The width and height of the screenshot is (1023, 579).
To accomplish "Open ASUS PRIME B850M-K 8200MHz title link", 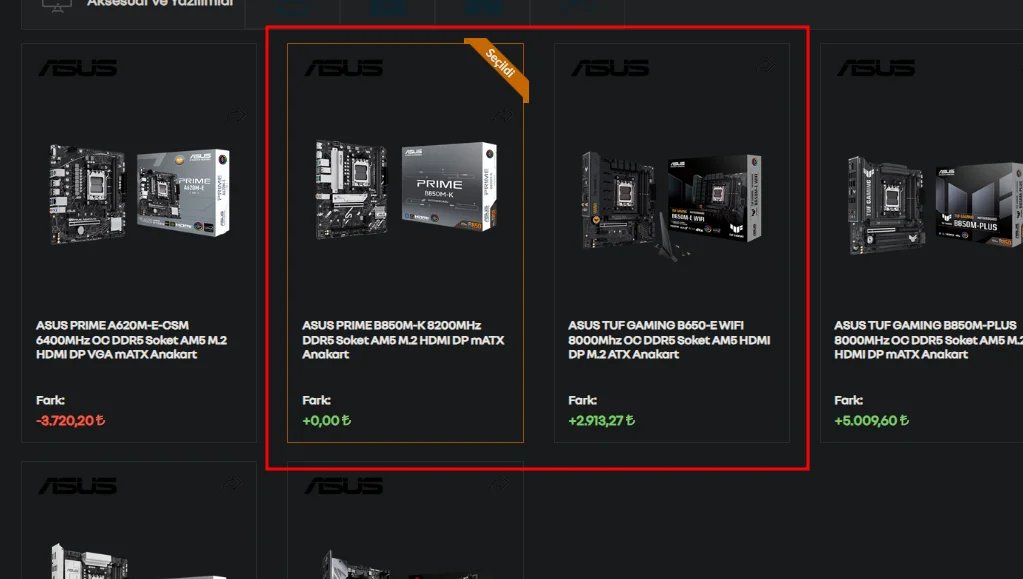I will 403,339.
